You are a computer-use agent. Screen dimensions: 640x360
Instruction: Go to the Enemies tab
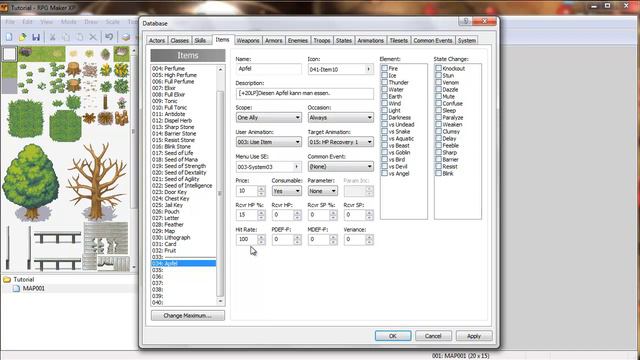pyautogui.click(x=298, y=40)
